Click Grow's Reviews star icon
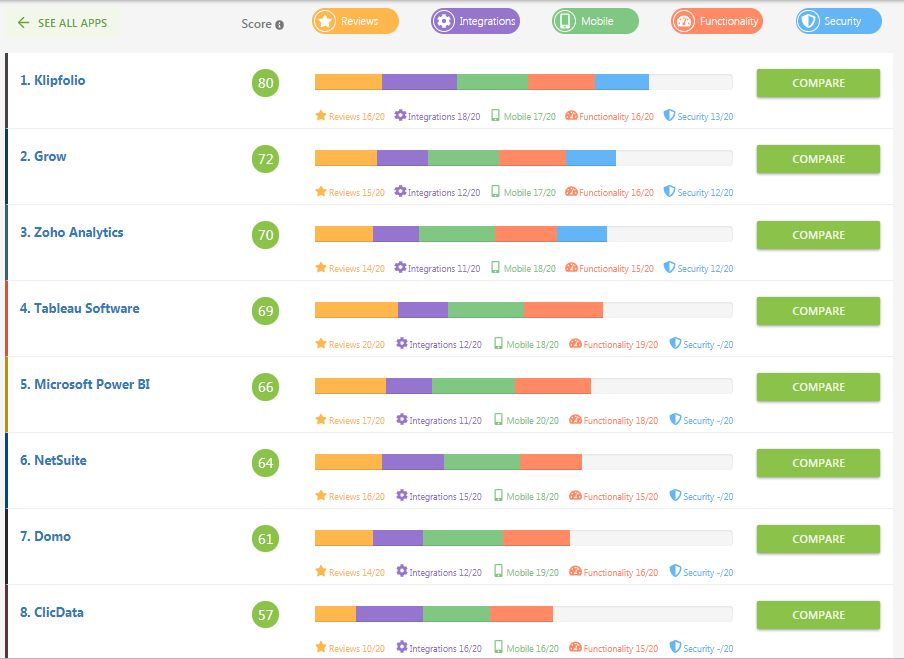This screenshot has height=659, width=904. [321, 191]
